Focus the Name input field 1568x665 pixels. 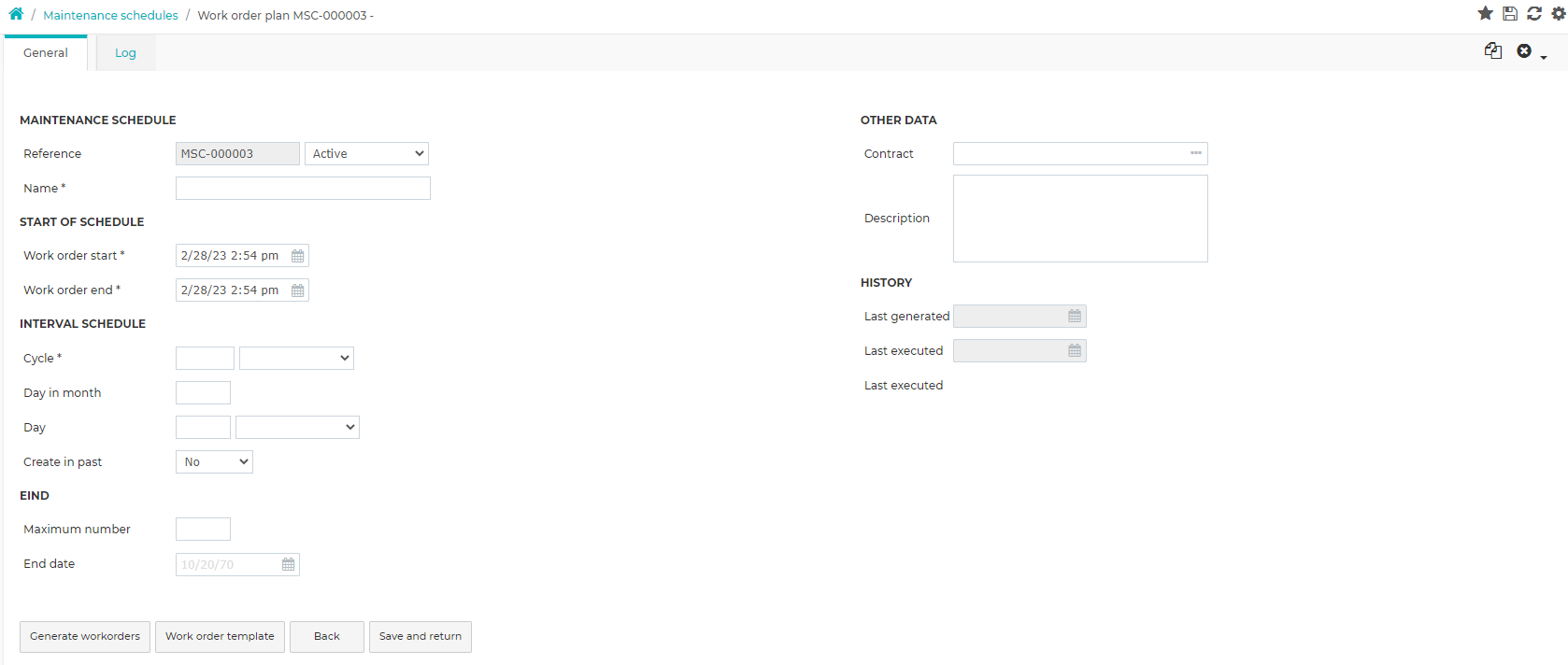(303, 188)
